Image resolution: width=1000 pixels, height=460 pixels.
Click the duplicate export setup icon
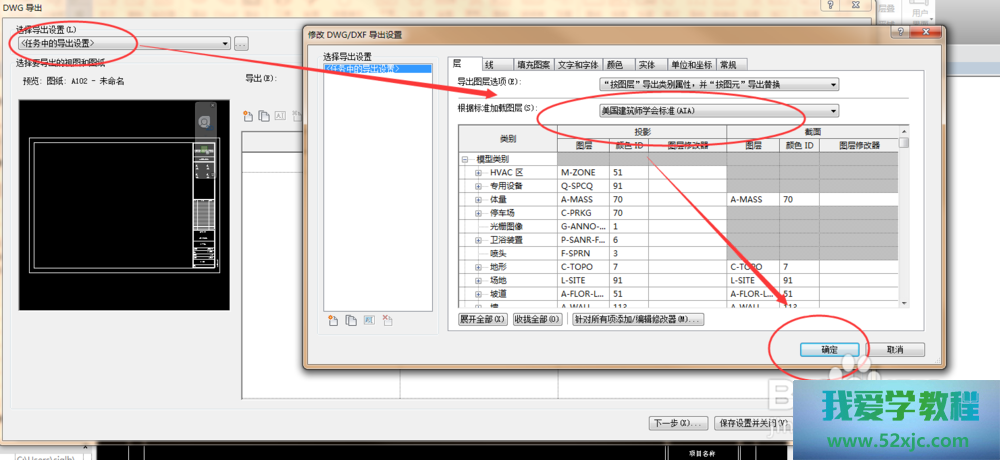pos(351,320)
